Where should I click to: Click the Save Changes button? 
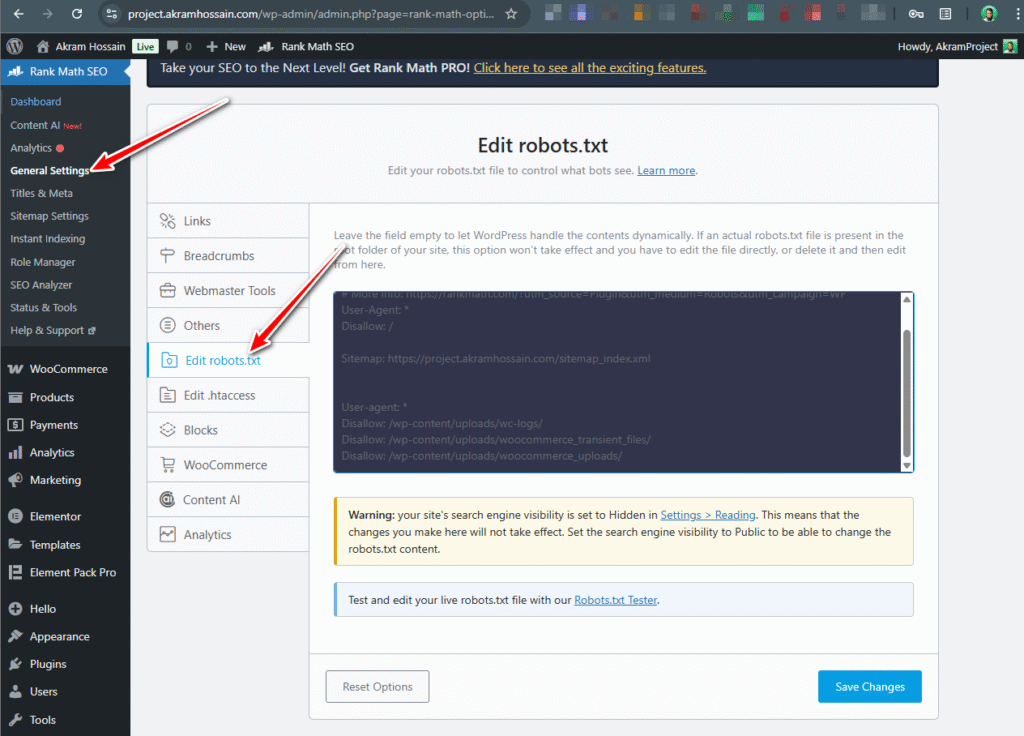pos(869,686)
